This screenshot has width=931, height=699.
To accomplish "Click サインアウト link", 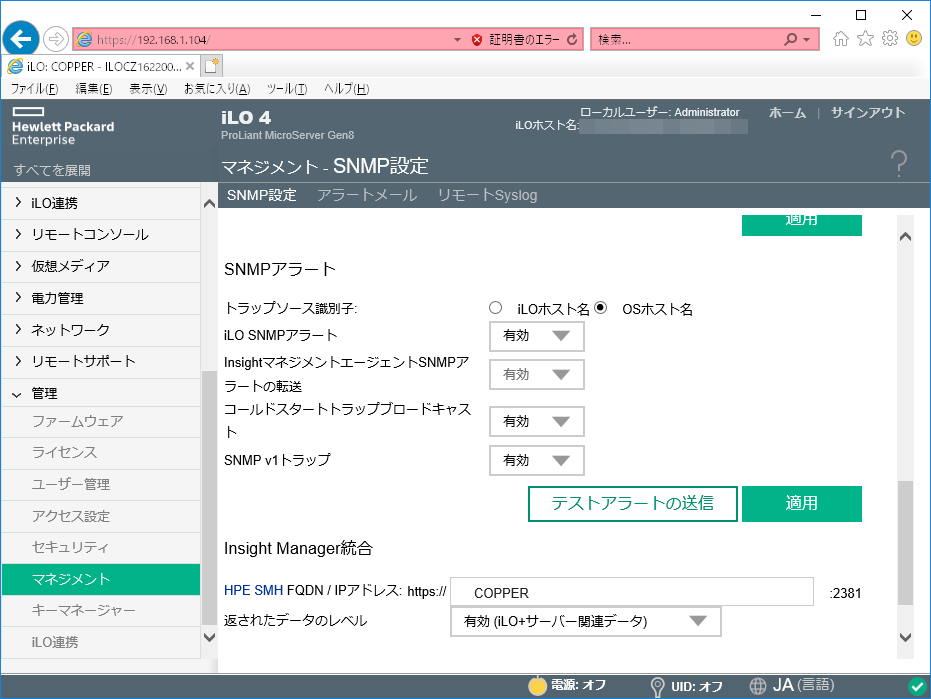I will (867, 113).
